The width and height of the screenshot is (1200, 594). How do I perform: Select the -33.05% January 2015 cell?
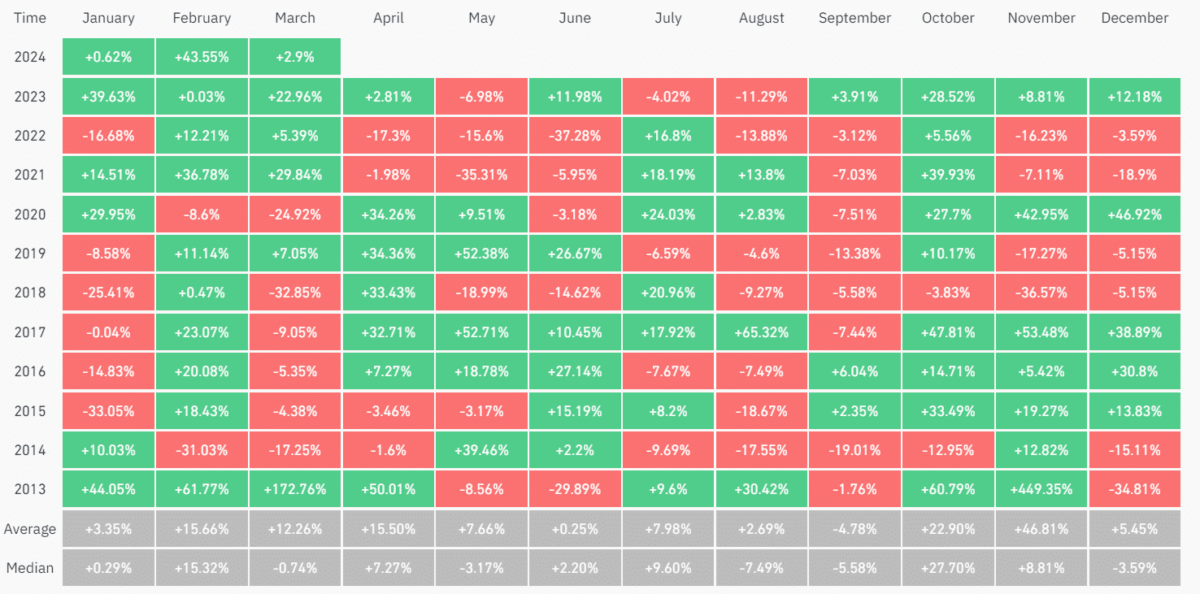click(108, 411)
